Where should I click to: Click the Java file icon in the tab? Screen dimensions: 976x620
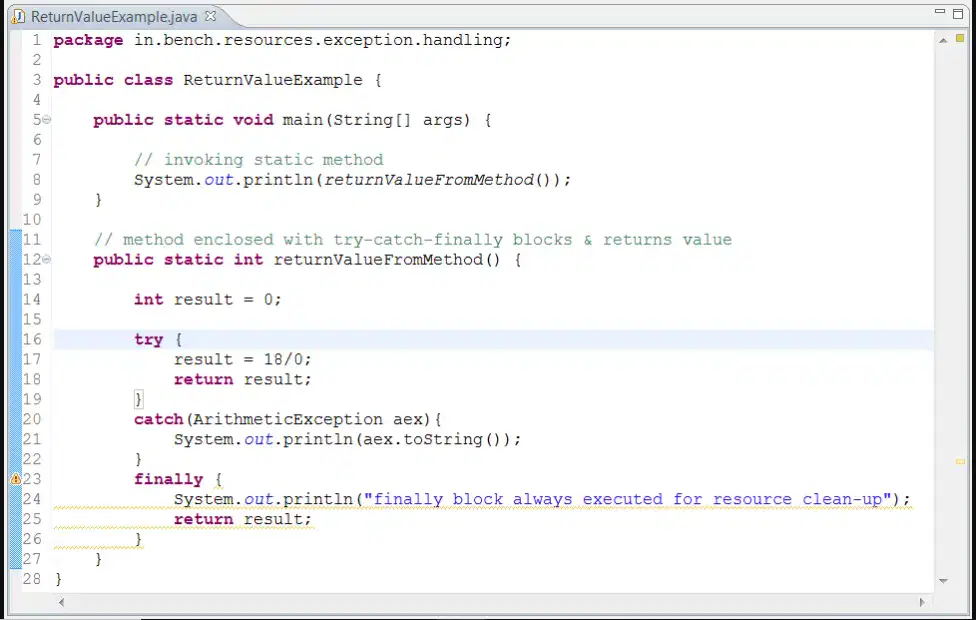click(x=19, y=17)
